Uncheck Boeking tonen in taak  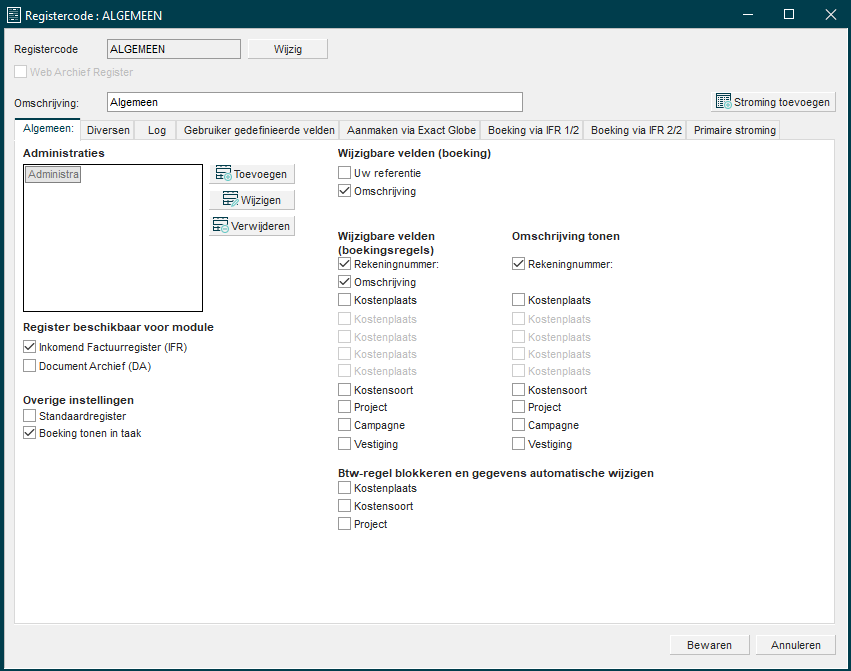[30, 433]
